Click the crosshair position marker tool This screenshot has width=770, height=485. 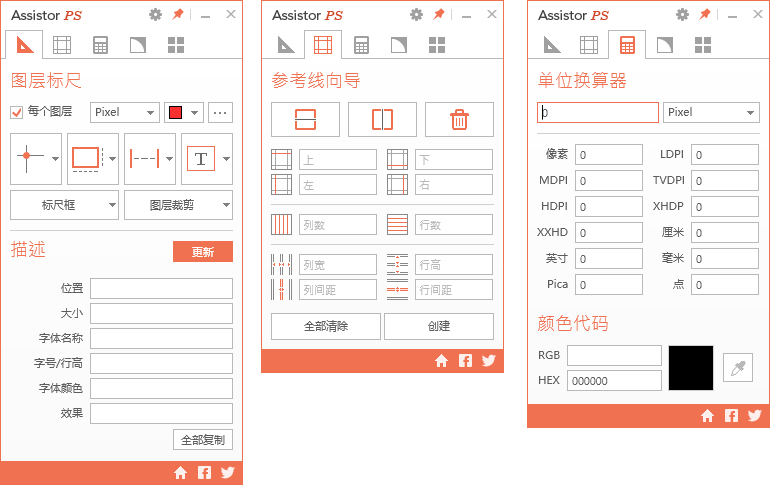(x=28, y=157)
